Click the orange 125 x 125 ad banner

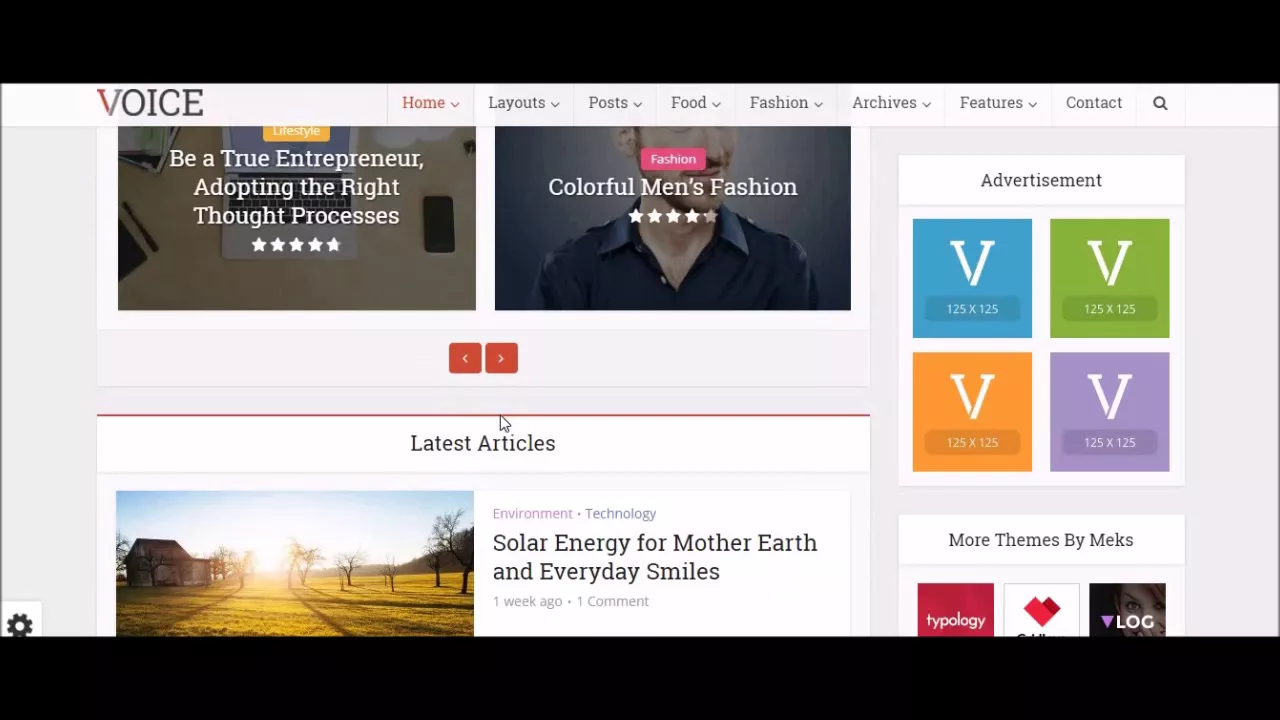coord(972,412)
